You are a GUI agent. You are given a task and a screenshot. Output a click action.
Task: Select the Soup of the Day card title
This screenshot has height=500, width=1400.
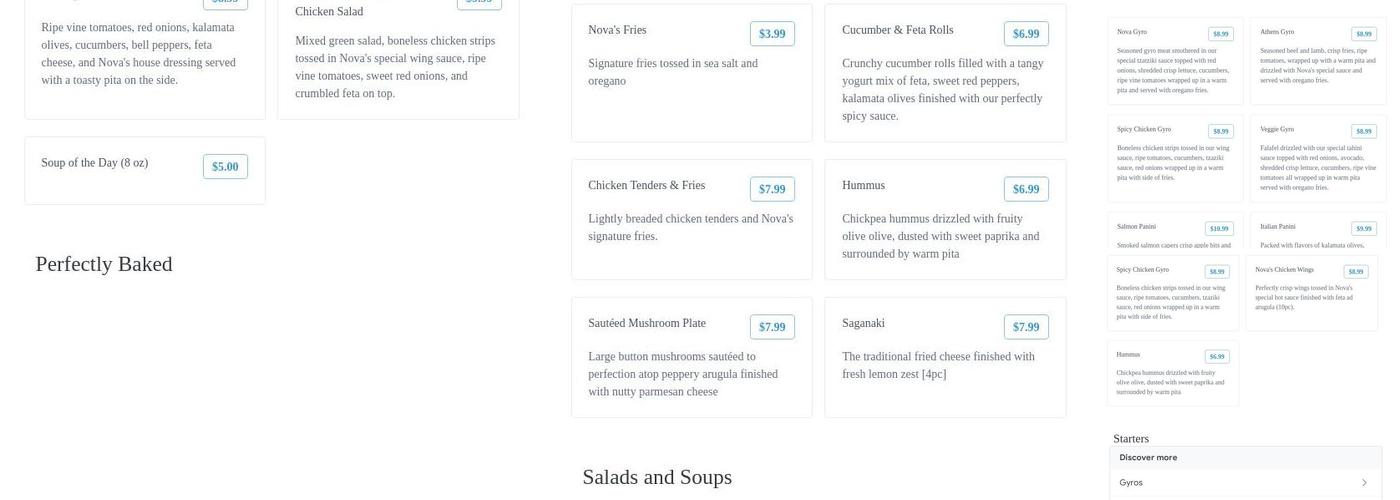(x=95, y=163)
